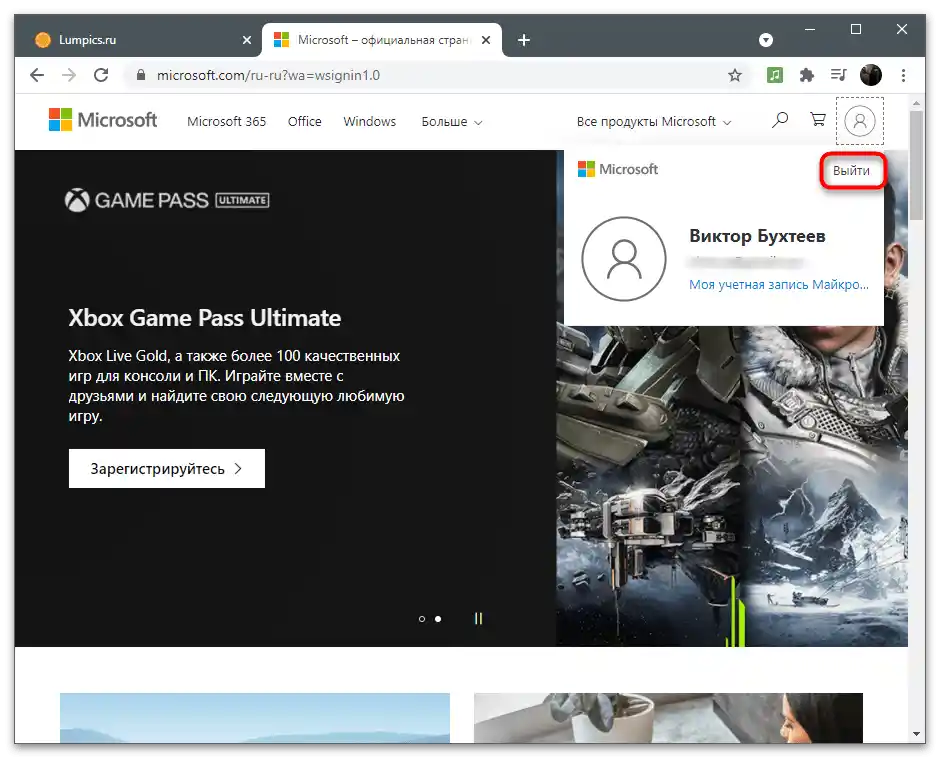Open Chrome three-dot menu
The image size is (940, 758).
(x=903, y=75)
